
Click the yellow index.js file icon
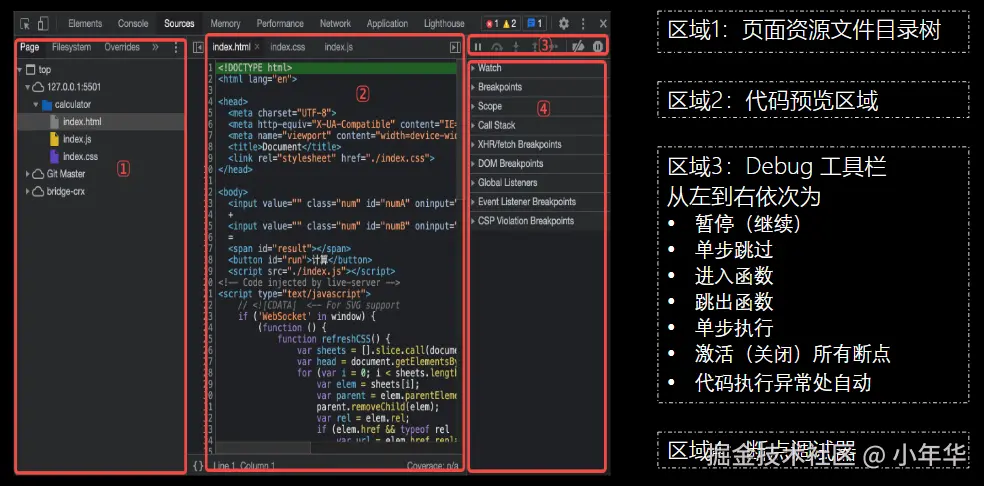(x=54, y=139)
